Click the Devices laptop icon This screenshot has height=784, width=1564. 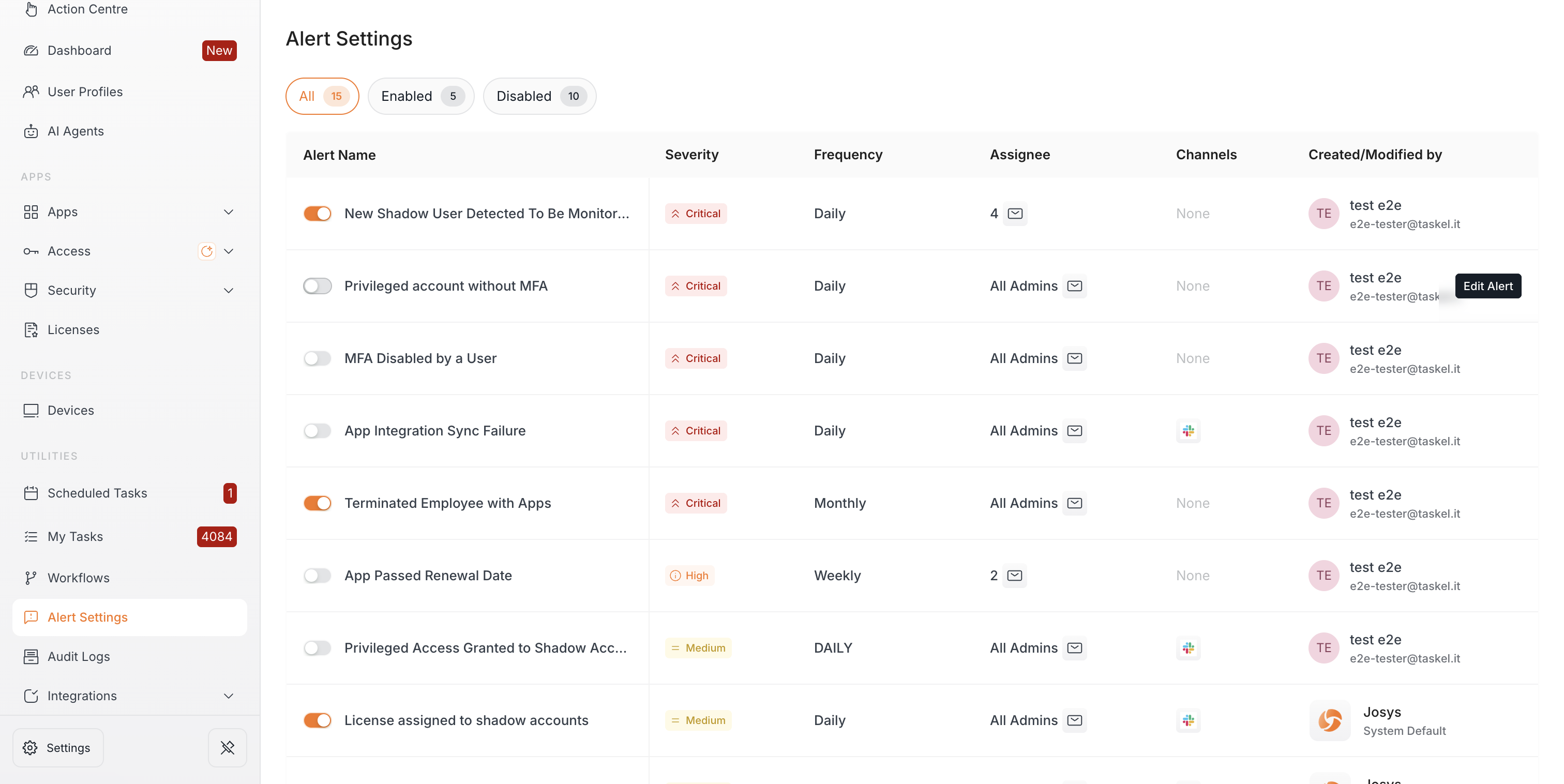click(31, 411)
